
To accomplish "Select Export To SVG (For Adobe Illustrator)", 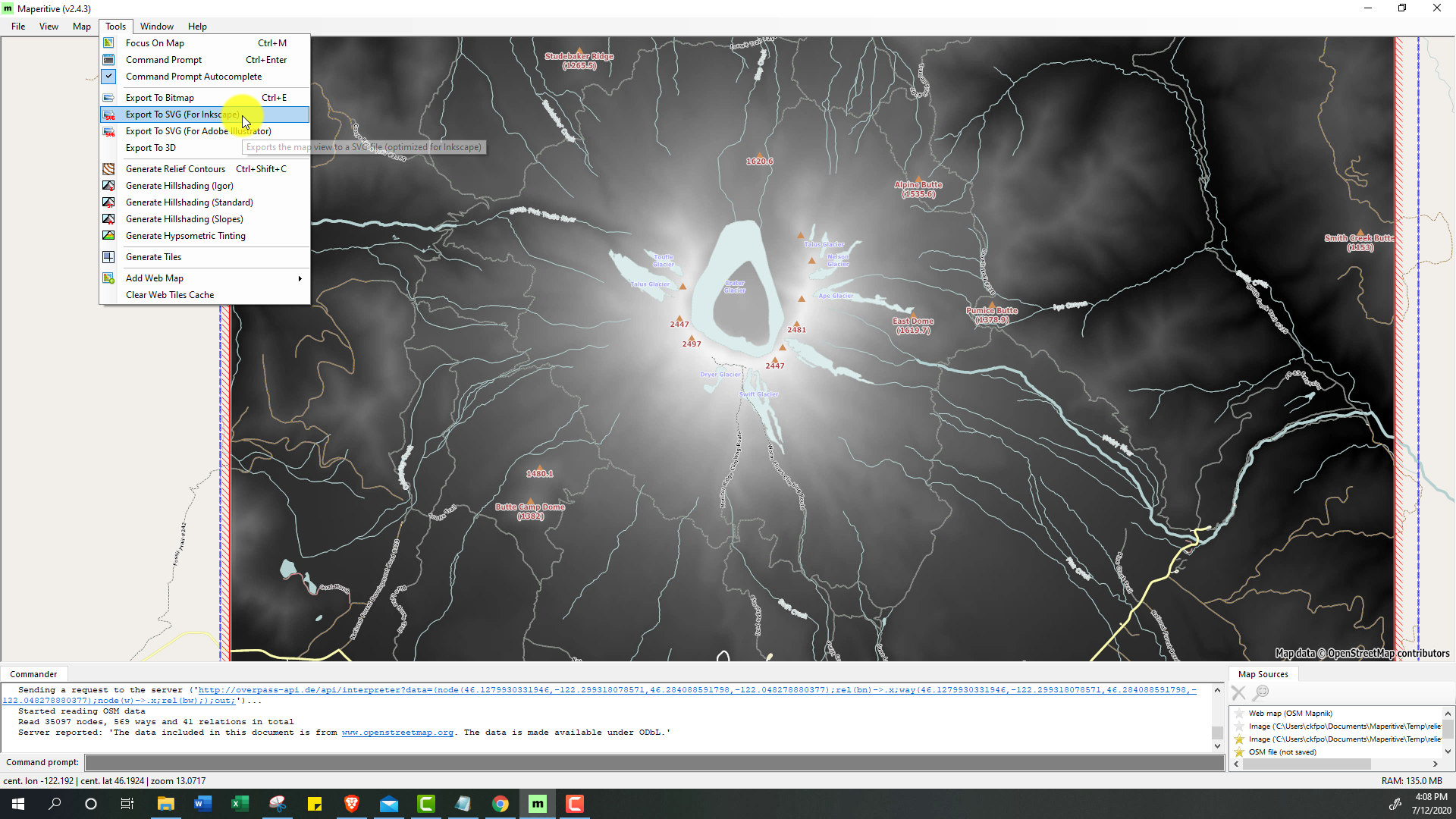I will (x=198, y=131).
